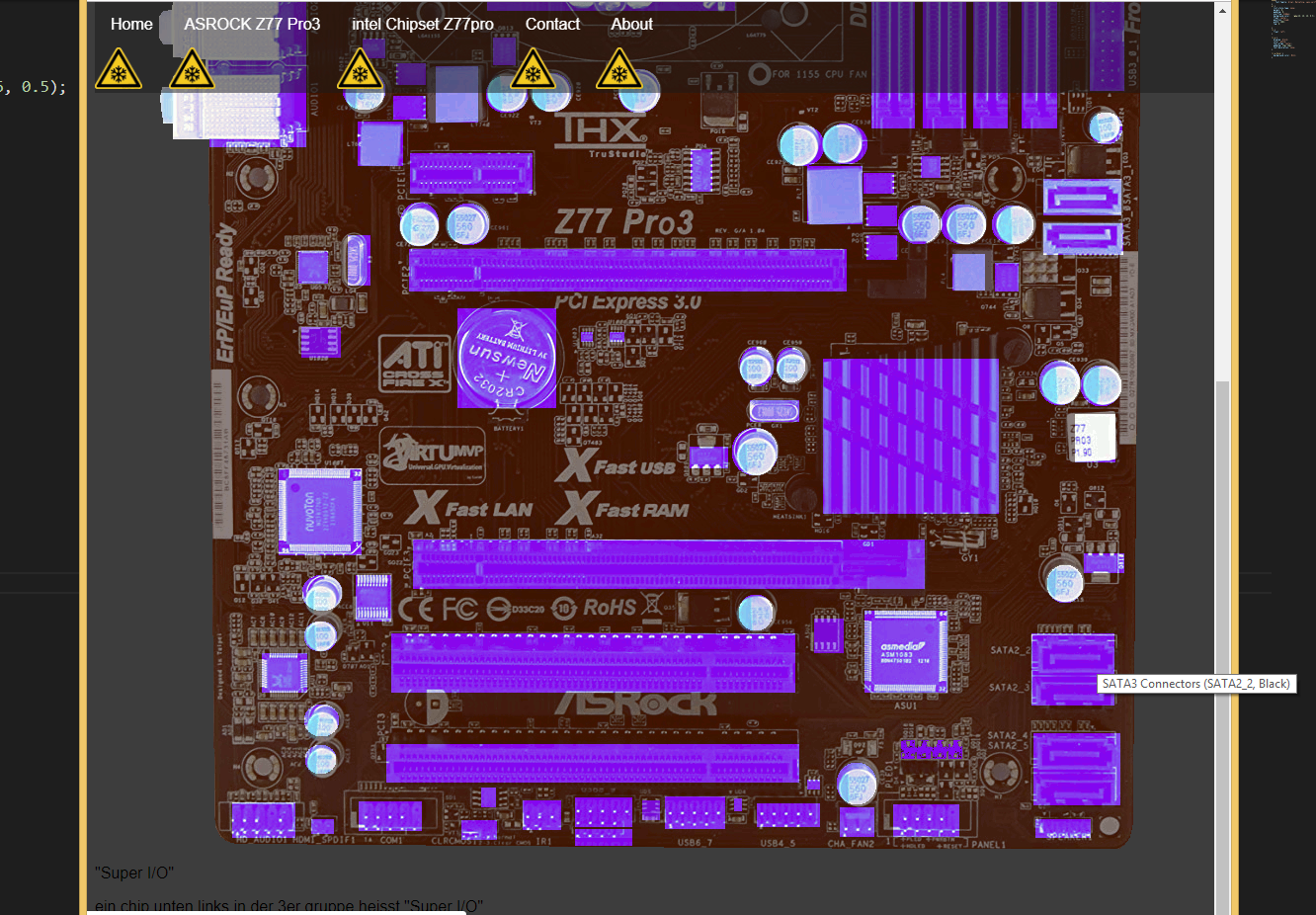
Task: Go to the ASROCK Z77 Pro3 page
Action: coord(252,25)
